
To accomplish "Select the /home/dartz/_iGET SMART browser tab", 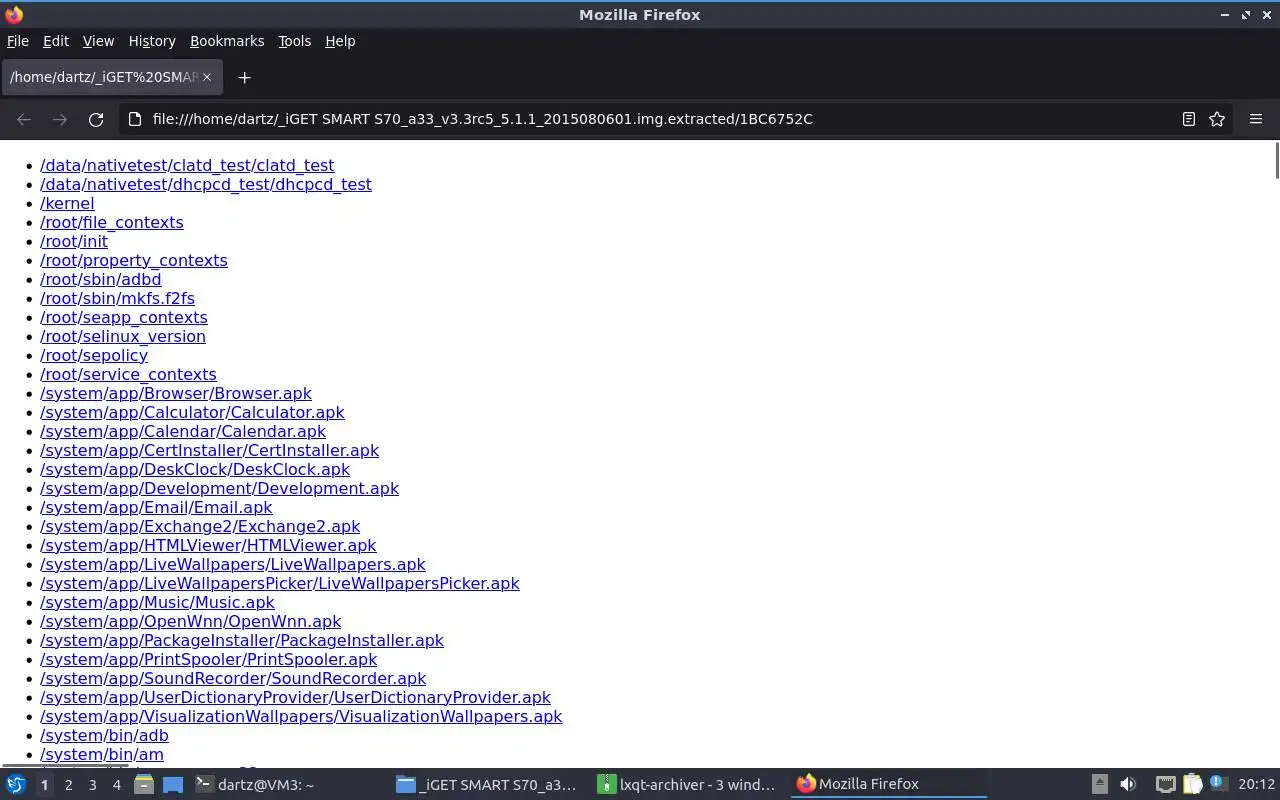I will pos(110,77).
